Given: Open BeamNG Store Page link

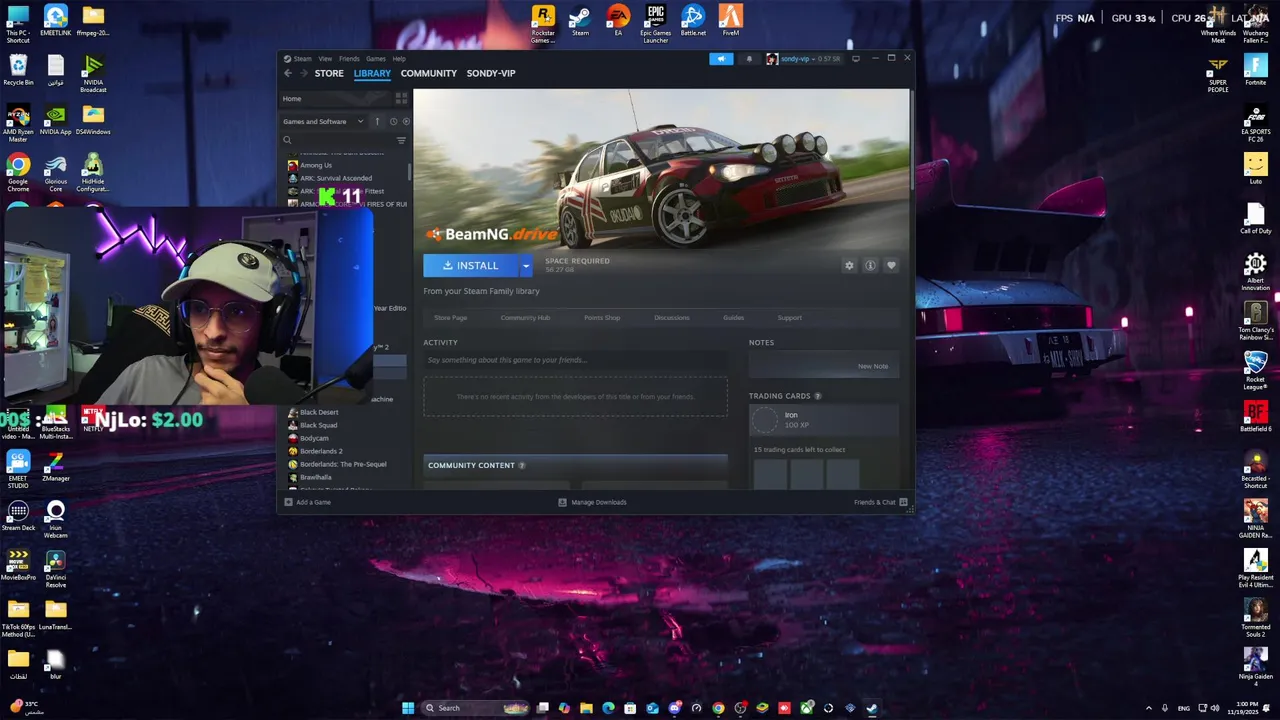Looking at the screenshot, I should pos(450,318).
